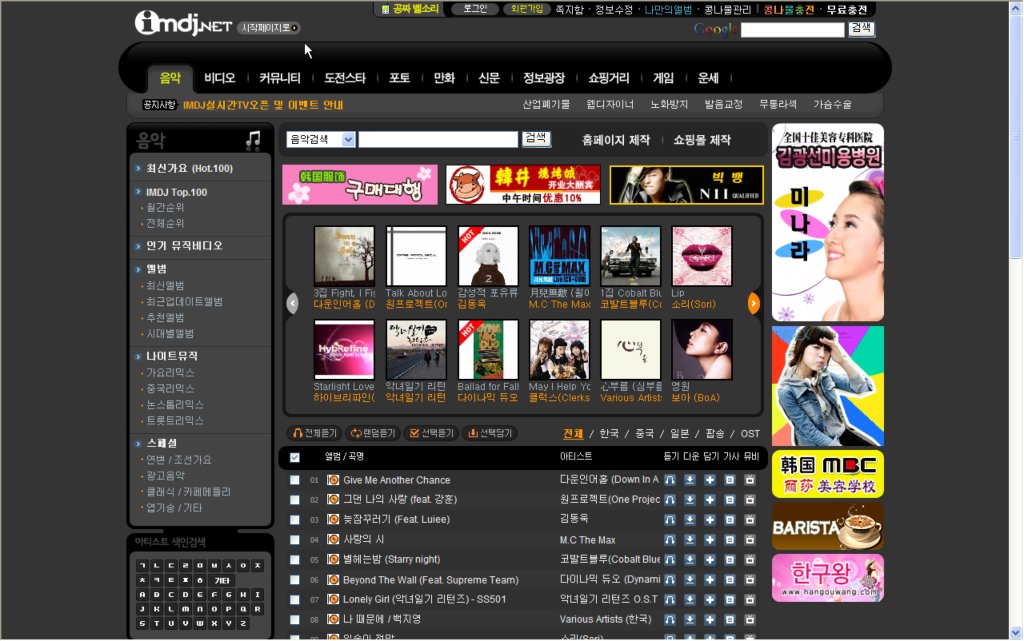Click the headphone listen icon for track 01
The image size is (1024, 641).
tap(669, 480)
